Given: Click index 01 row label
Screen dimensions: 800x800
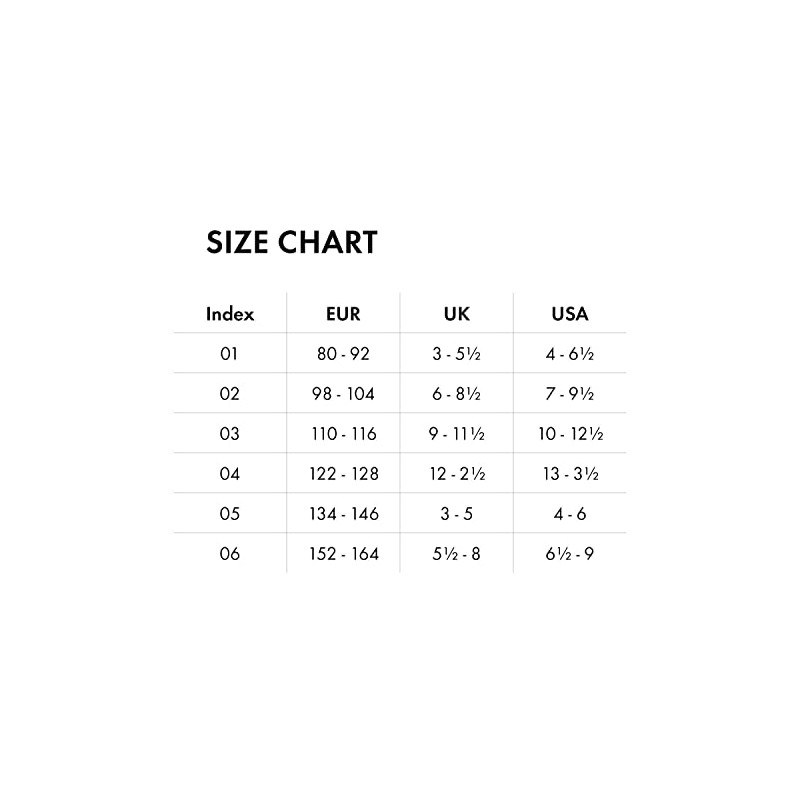Looking at the screenshot, I should [230, 354].
